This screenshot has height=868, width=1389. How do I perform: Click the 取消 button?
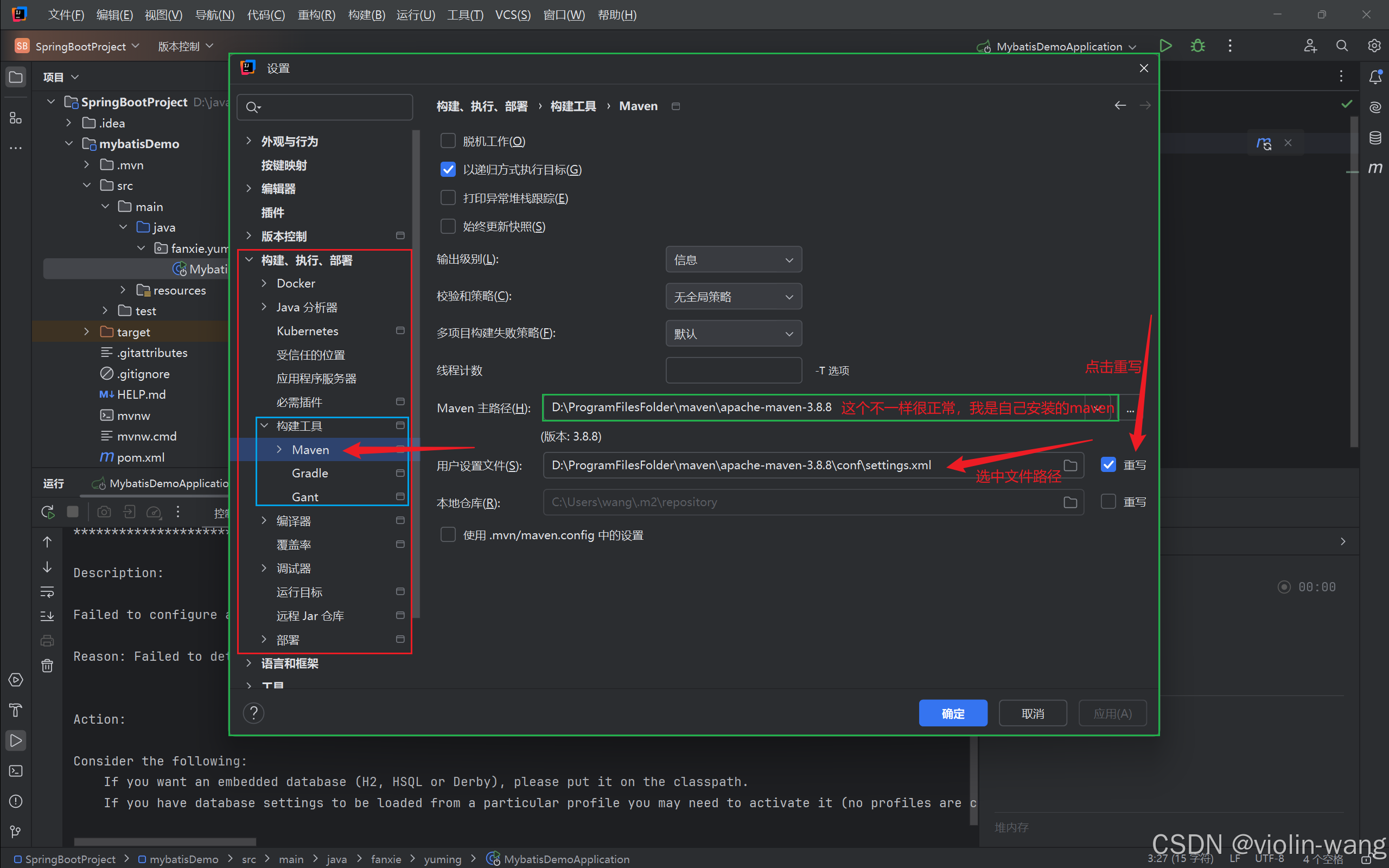point(1033,713)
